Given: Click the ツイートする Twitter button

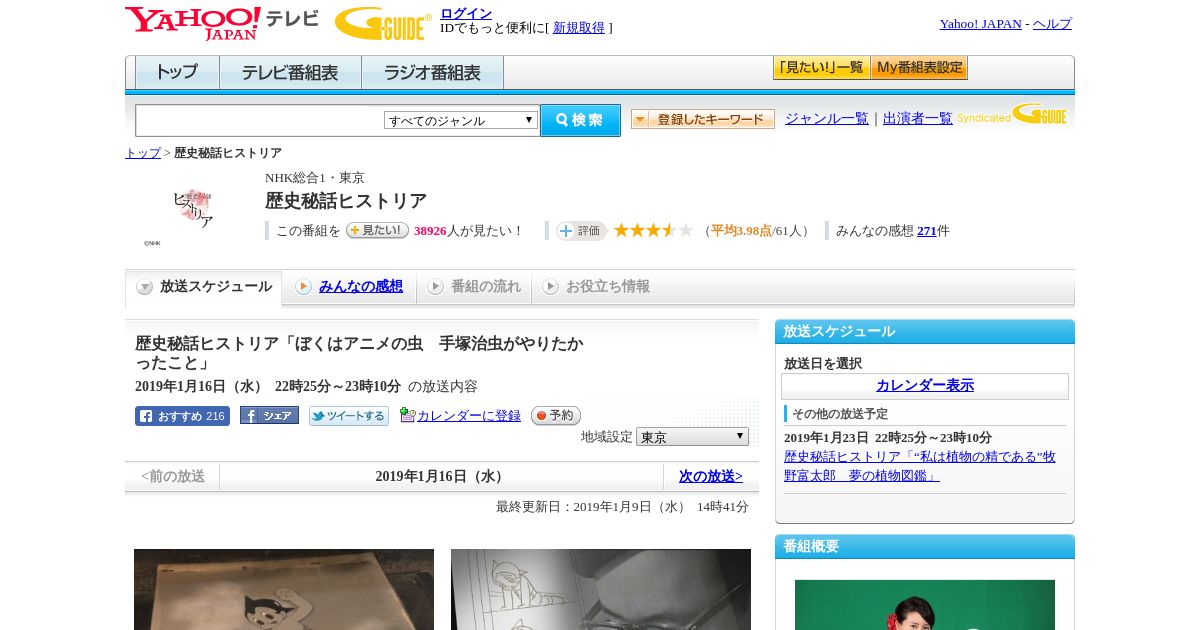Looking at the screenshot, I should pyautogui.click(x=349, y=416).
